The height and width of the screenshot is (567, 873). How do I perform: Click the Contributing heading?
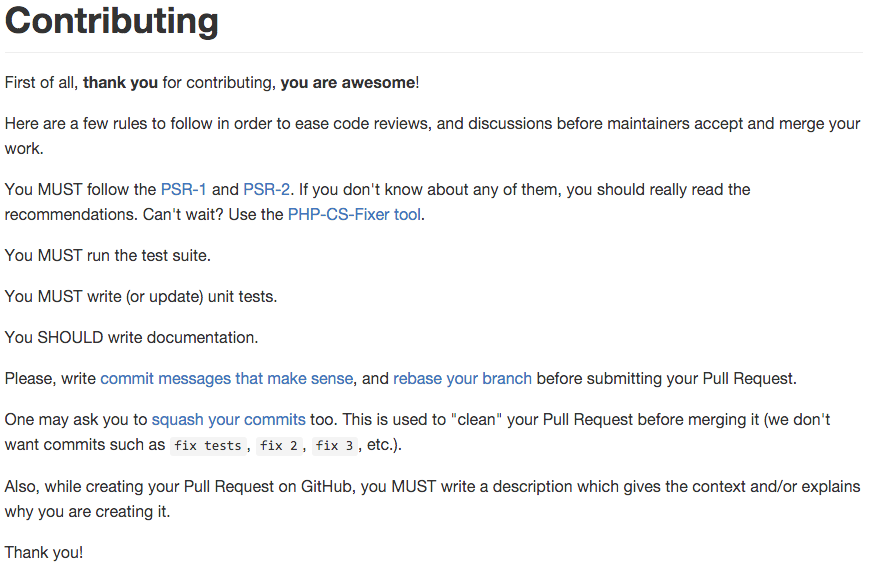(x=111, y=21)
